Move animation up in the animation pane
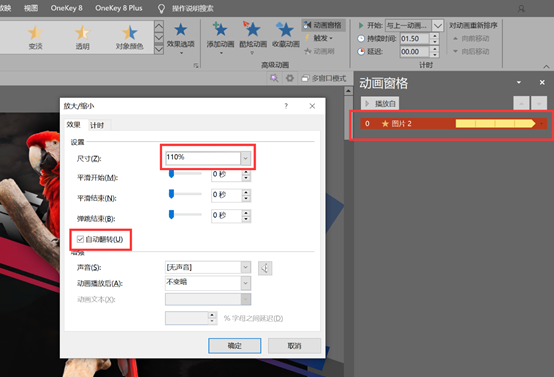The height and width of the screenshot is (377, 554). (521, 104)
